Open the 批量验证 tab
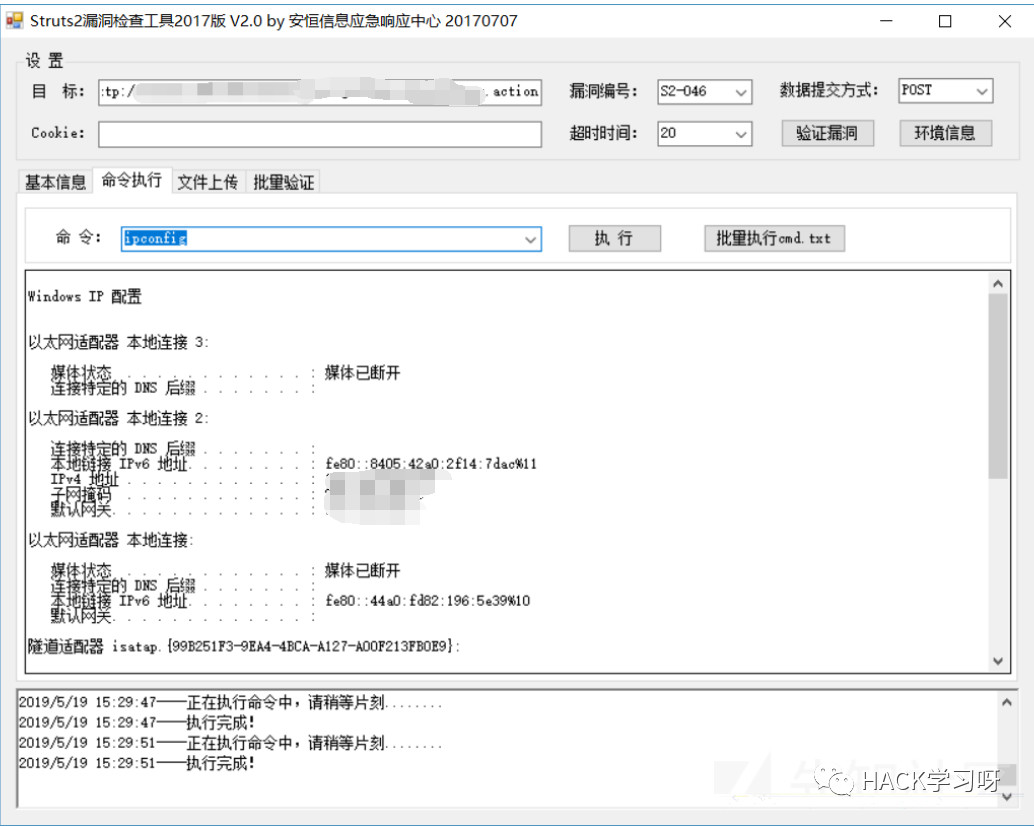This screenshot has height=826, width=1034. 284,182
